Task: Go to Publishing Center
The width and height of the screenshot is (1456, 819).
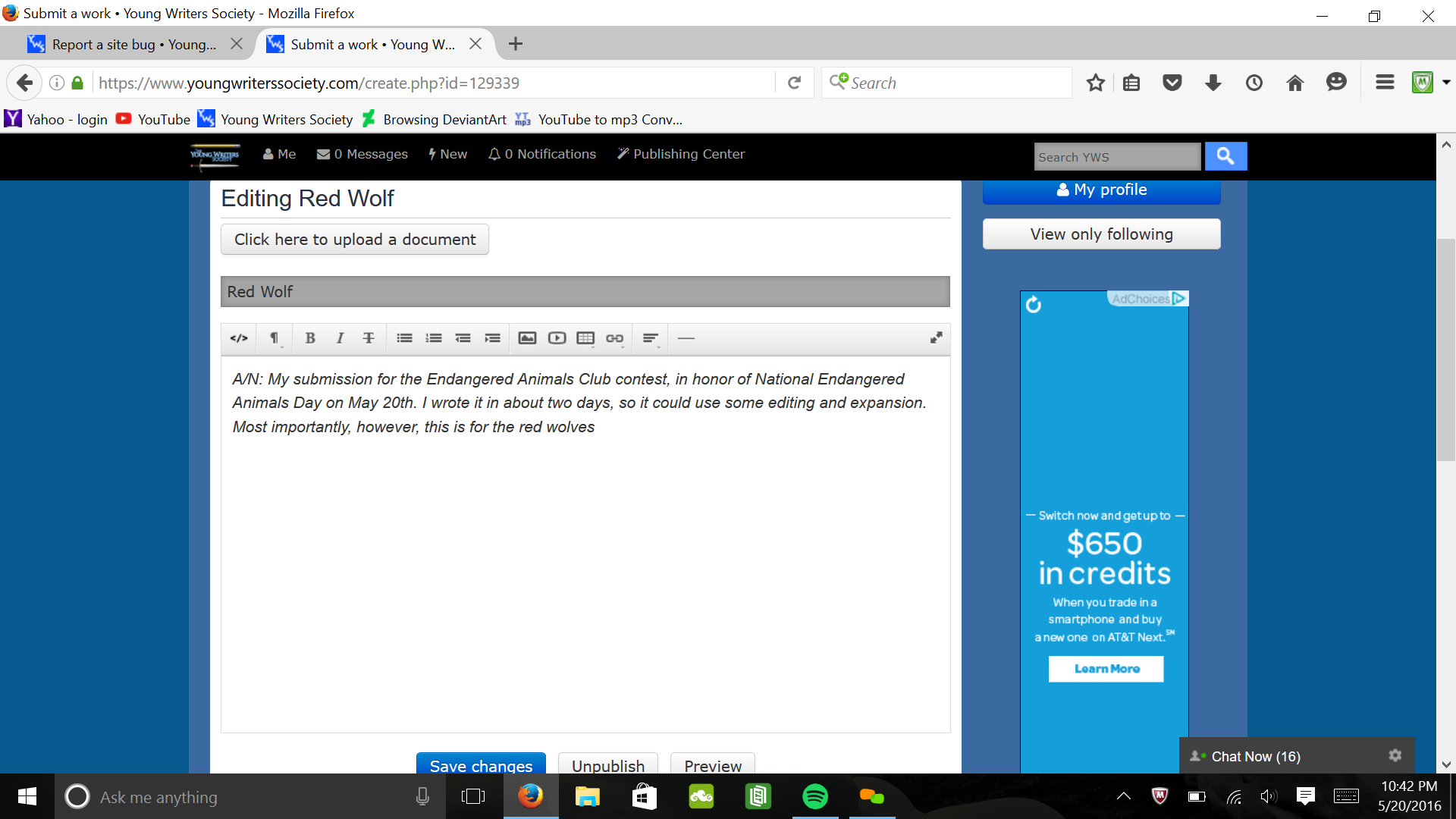Action: (x=681, y=154)
